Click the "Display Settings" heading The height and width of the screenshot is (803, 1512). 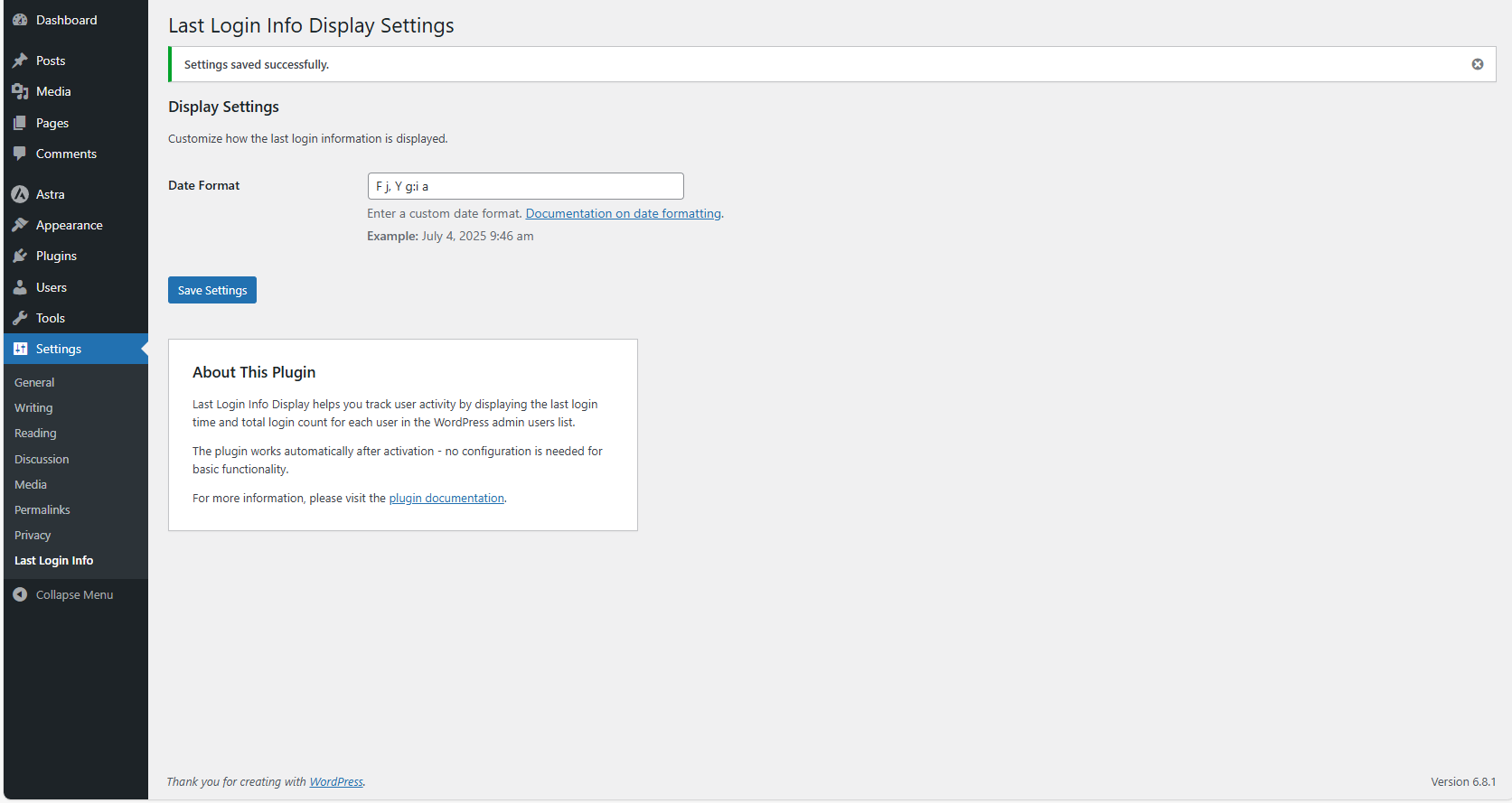[x=223, y=107]
